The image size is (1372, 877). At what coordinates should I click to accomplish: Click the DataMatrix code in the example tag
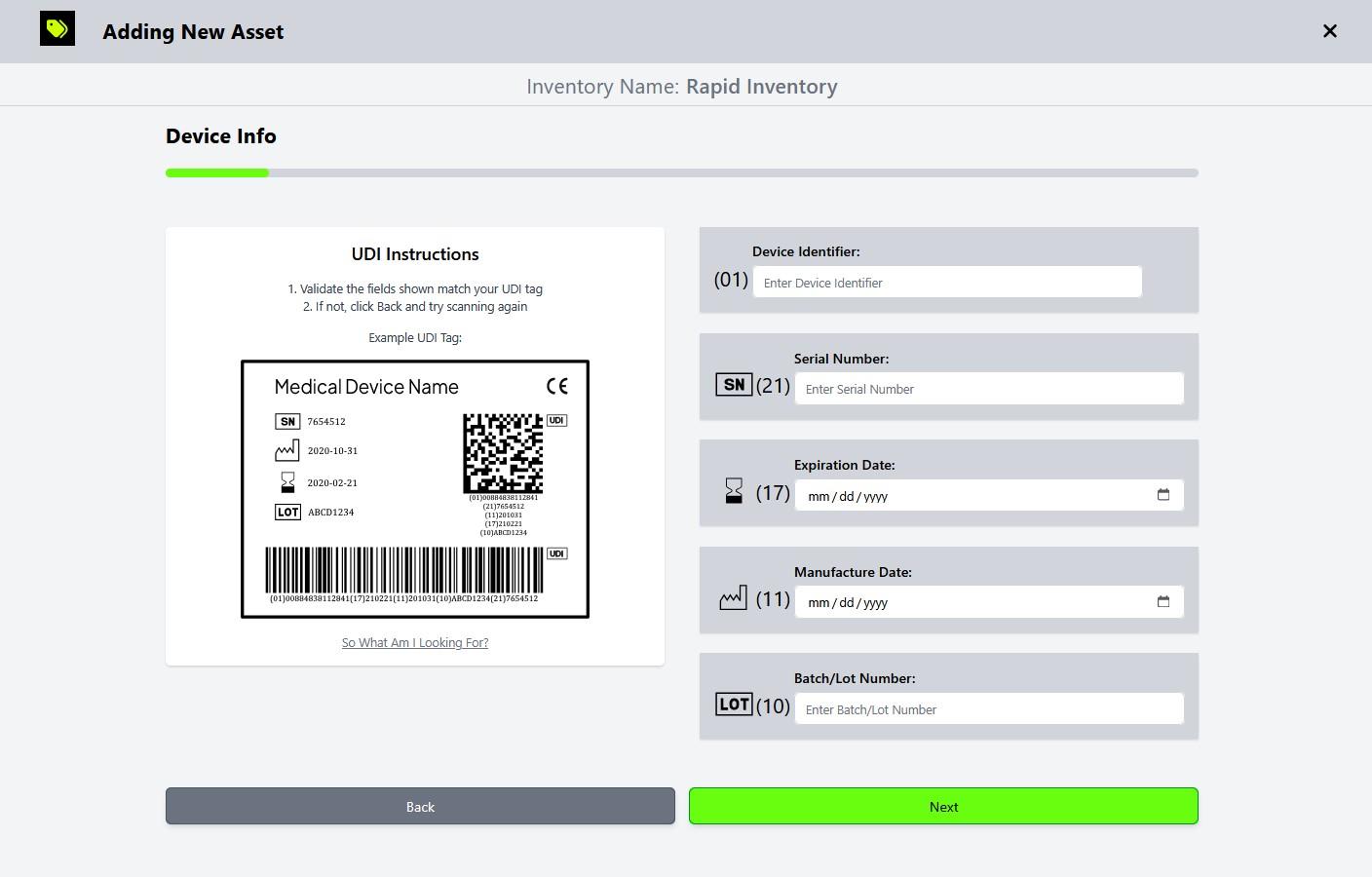click(504, 454)
